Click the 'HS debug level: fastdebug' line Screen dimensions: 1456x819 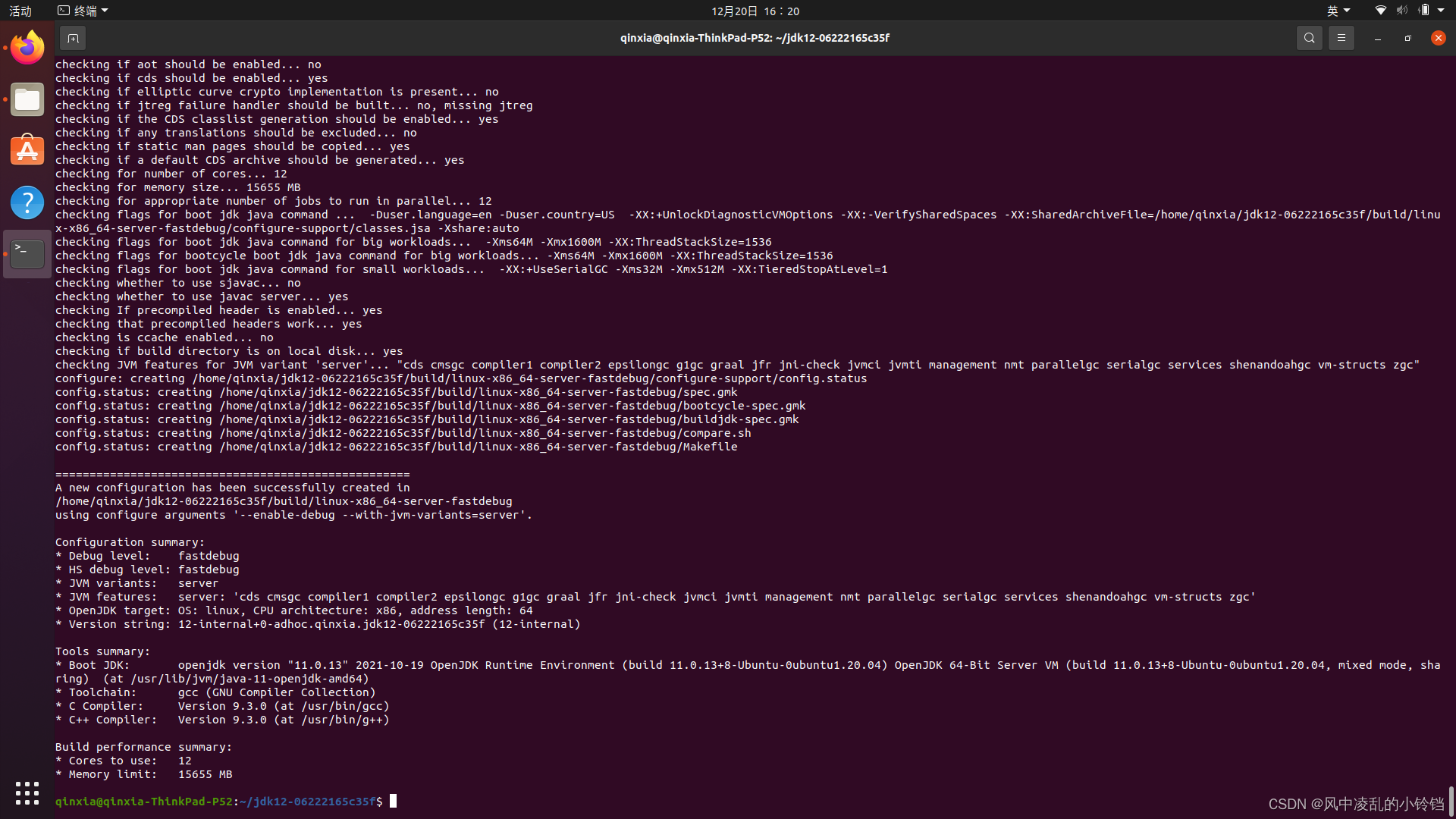147,570
